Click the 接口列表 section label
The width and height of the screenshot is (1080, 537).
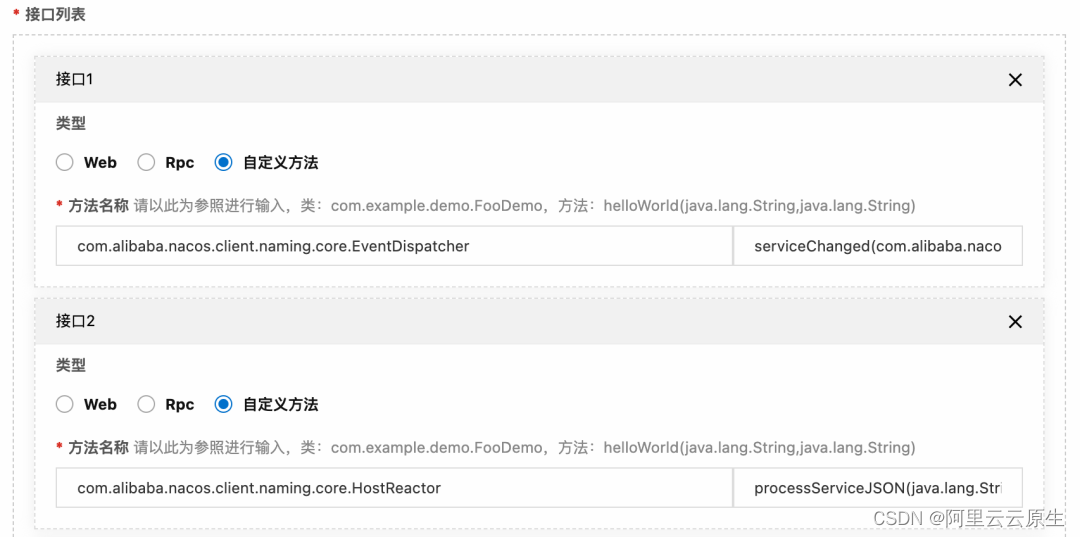click(55, 14)
